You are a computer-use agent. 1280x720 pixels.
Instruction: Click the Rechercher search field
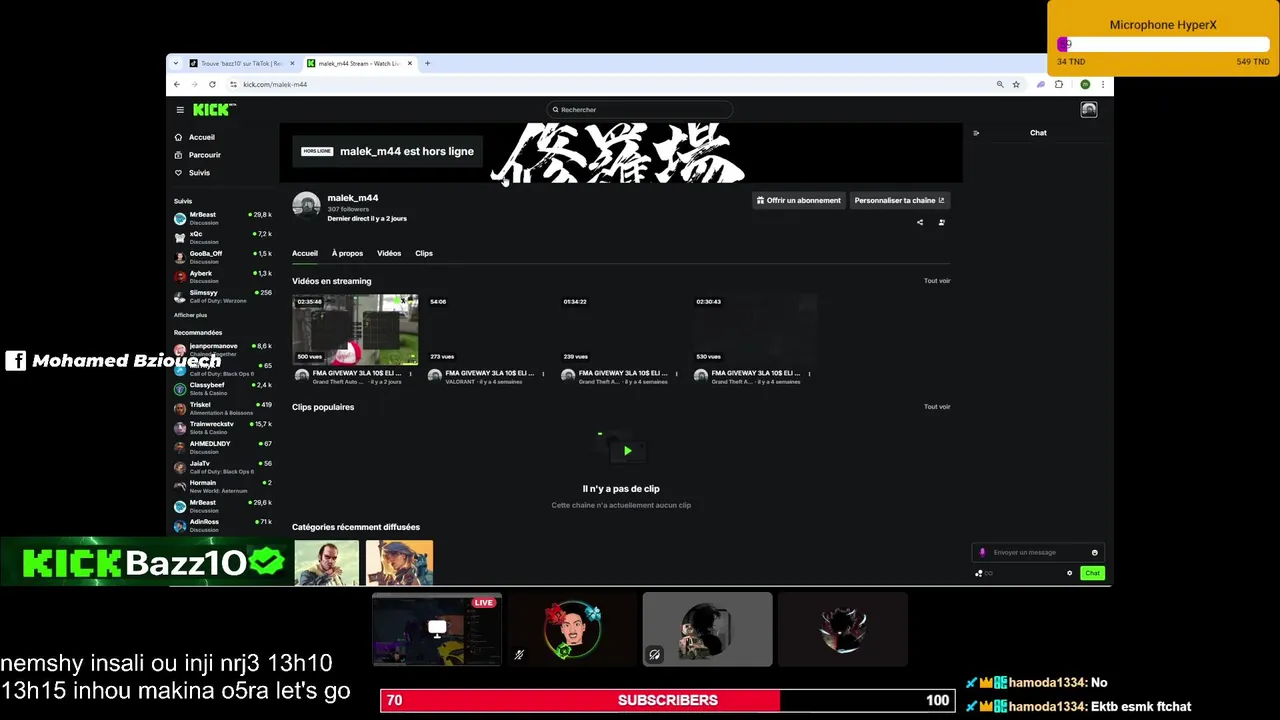pyautogui.click(x=640, y=110)
